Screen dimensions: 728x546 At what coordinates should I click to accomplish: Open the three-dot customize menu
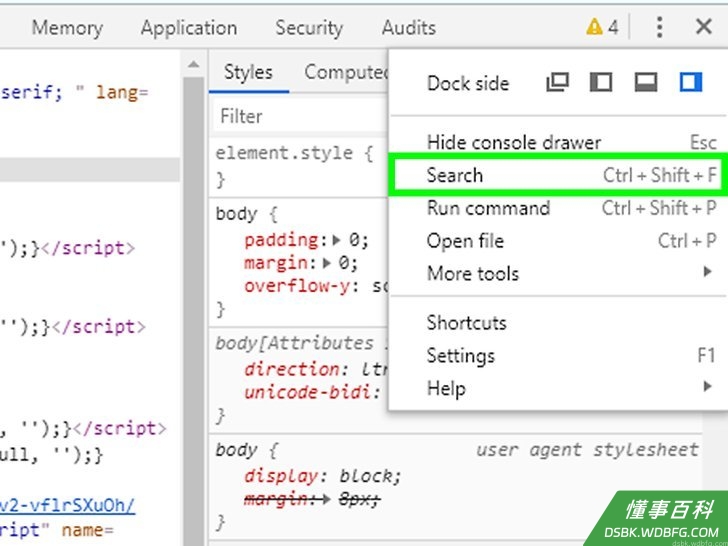point(659,27)
